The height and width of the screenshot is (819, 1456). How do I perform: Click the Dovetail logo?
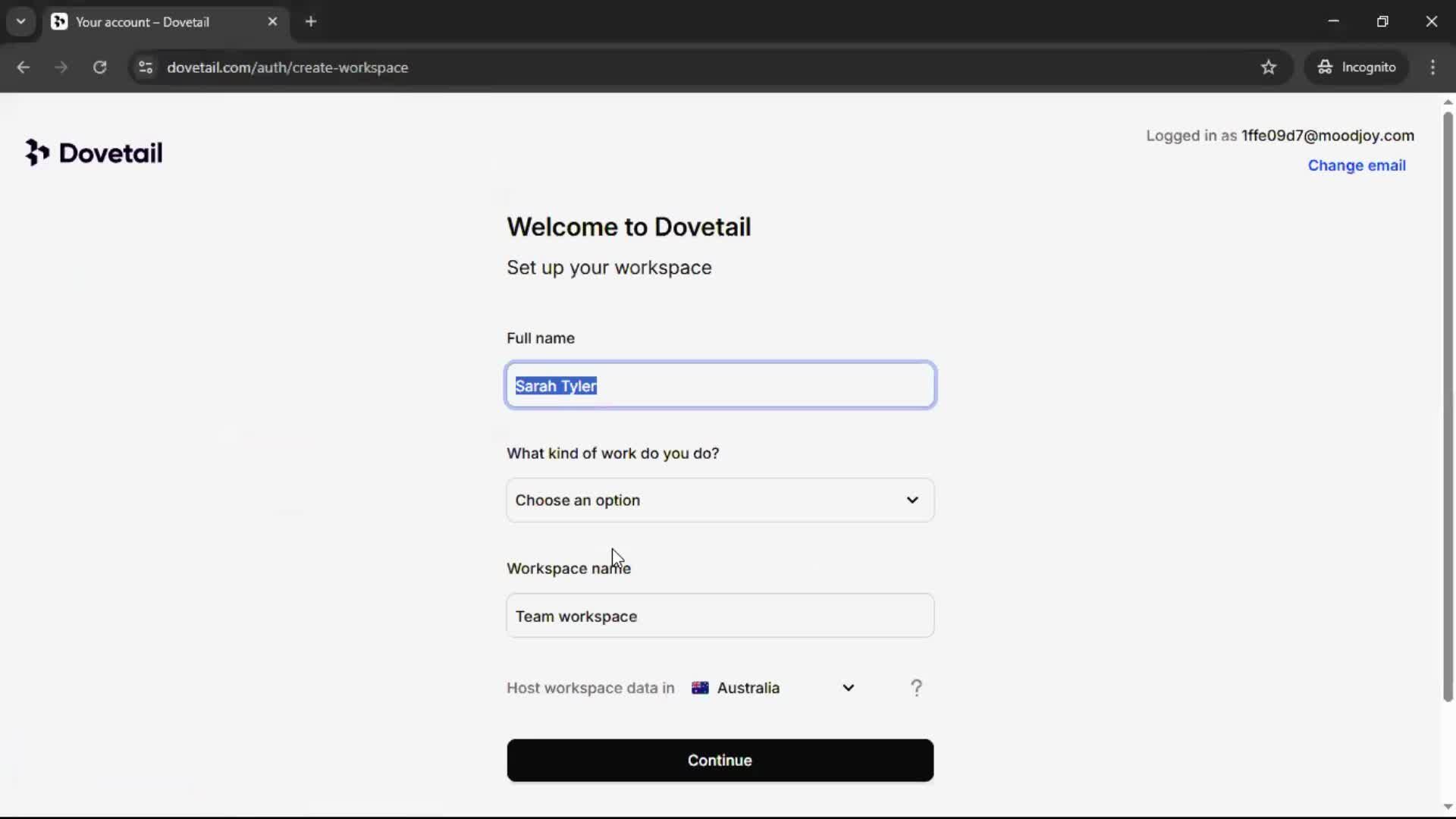pos(93,152)
